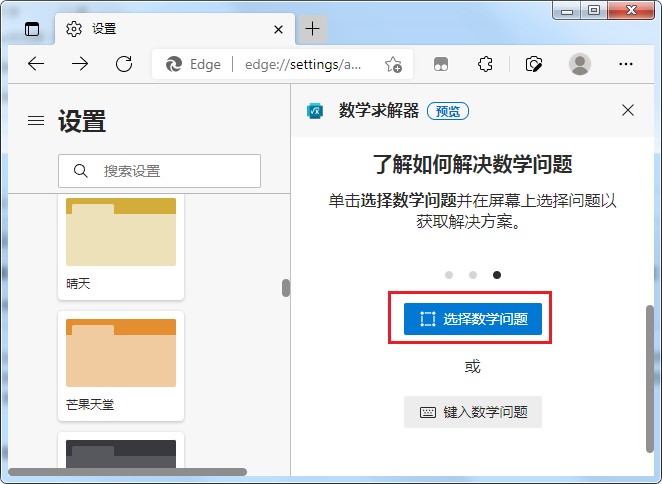This screenshot has height=484, width=662.
Task: Close the 设置 tab with its X
Action: [x=278, y=30]
